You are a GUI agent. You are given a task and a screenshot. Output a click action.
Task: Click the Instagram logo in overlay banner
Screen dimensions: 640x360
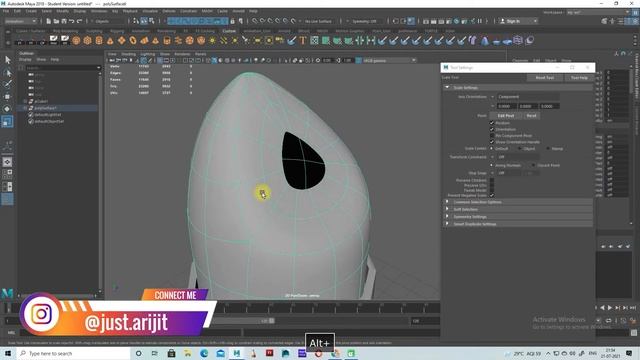click(x=42, y=314)
